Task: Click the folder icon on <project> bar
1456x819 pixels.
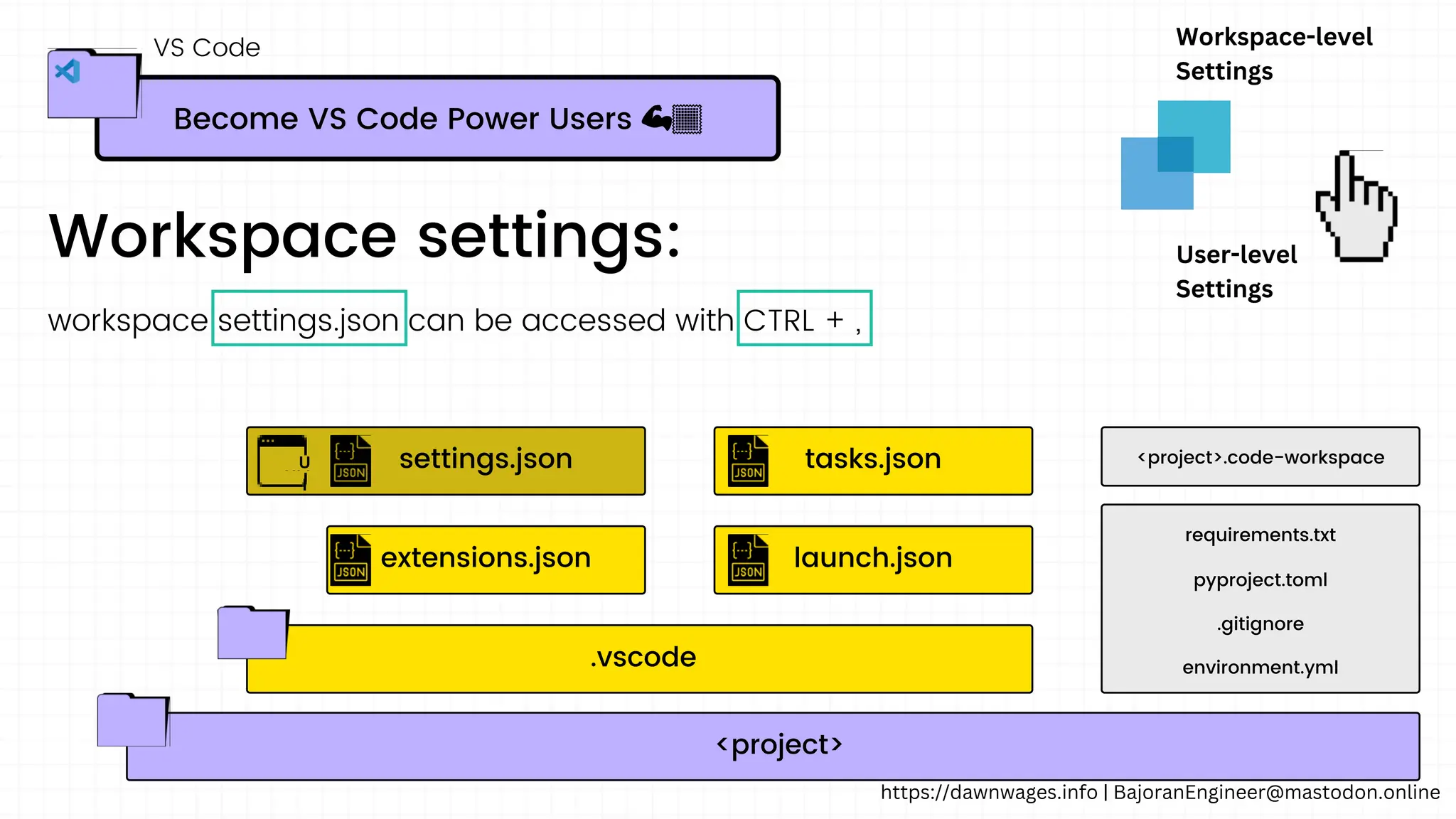Action: (x=133, y=720)
